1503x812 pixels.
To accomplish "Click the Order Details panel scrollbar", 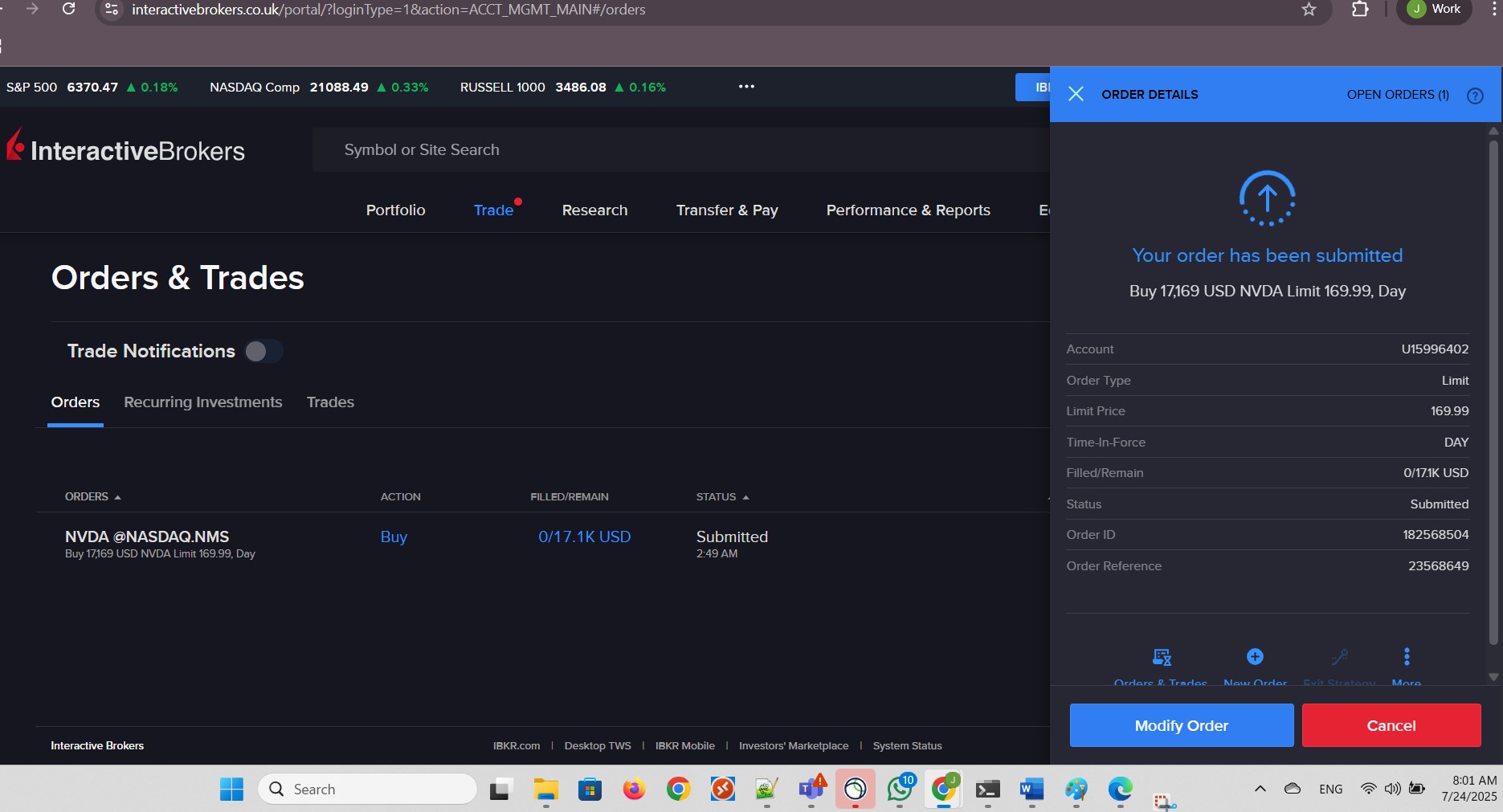I will tap(1493, 392).
